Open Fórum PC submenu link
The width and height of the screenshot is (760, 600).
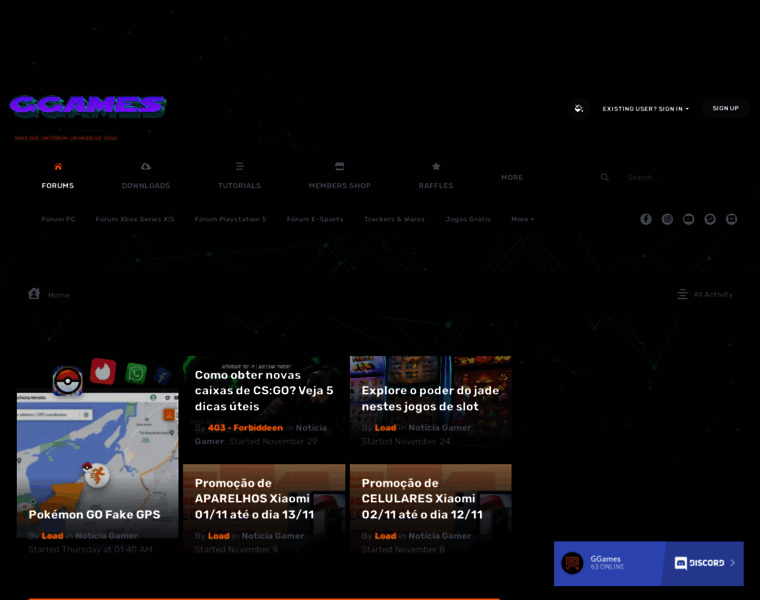click(58, 219)
